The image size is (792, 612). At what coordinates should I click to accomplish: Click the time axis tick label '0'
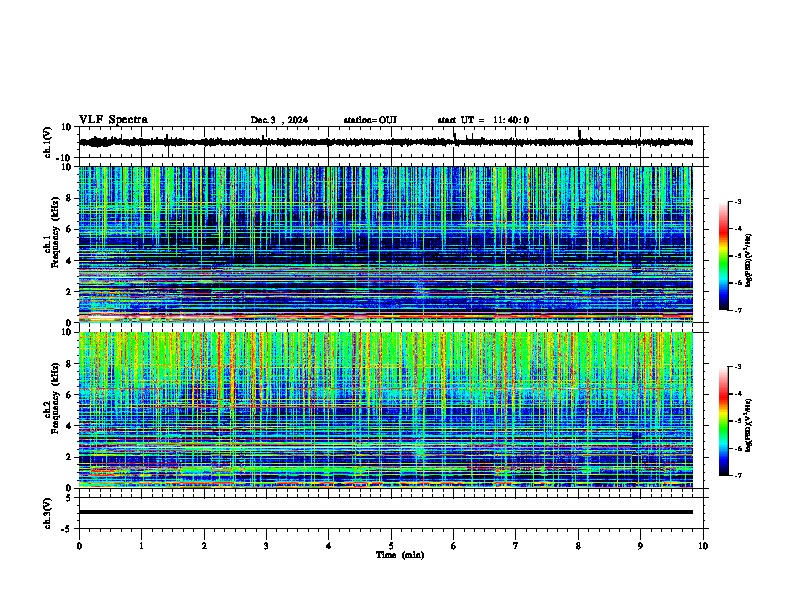point(79,546)
